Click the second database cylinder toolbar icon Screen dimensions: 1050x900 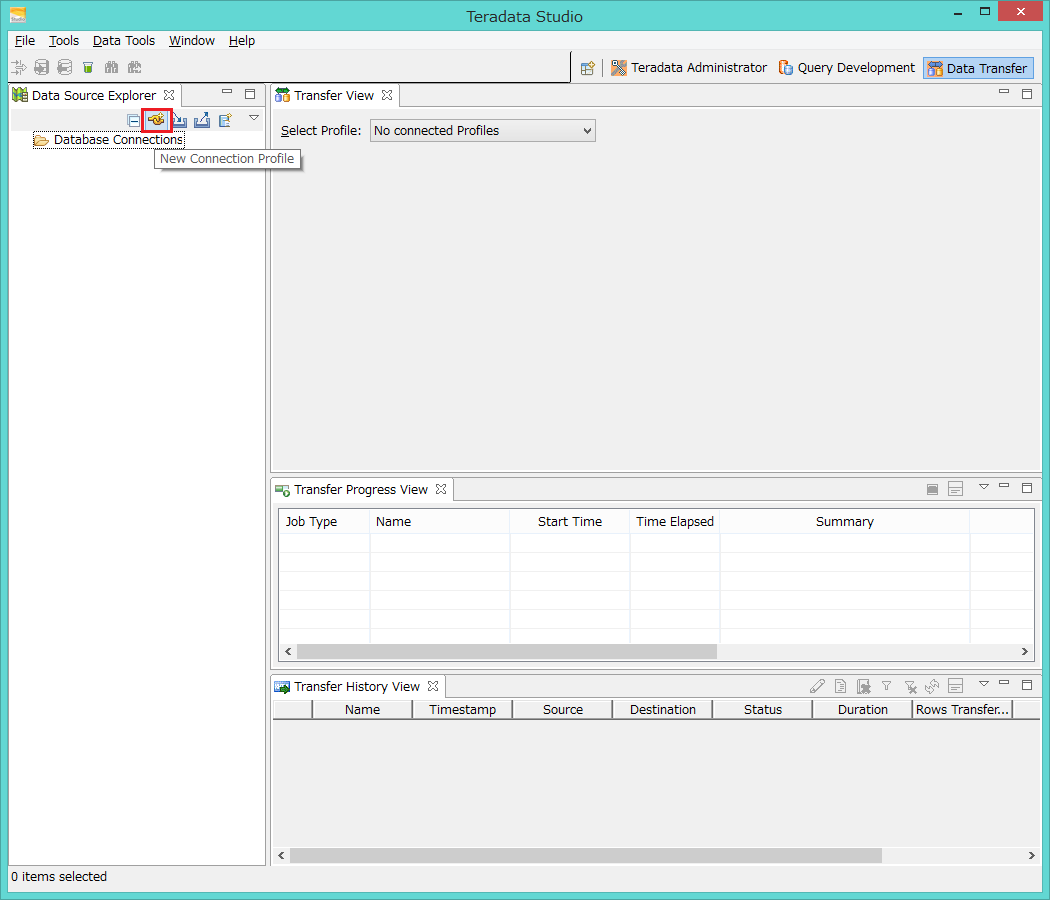tap(65, 67)
